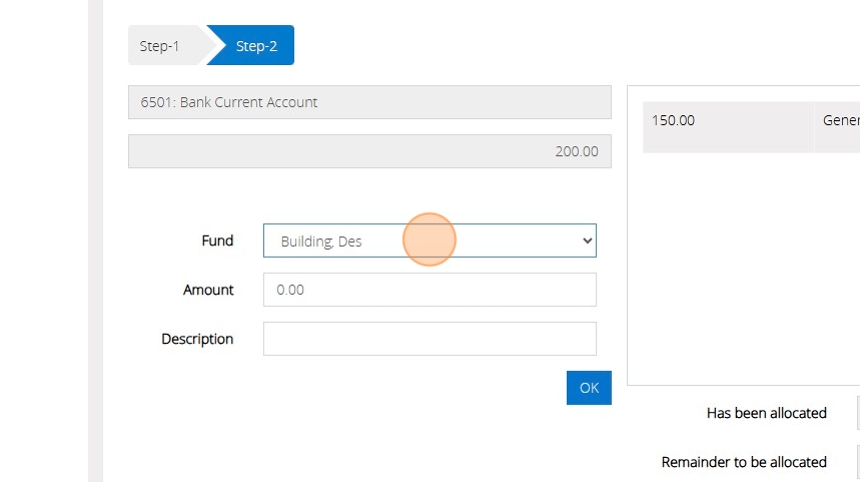The height and width of the screenshot is (482, 860).
Task: Click into the Amount input field
Action: pos(429,290)
